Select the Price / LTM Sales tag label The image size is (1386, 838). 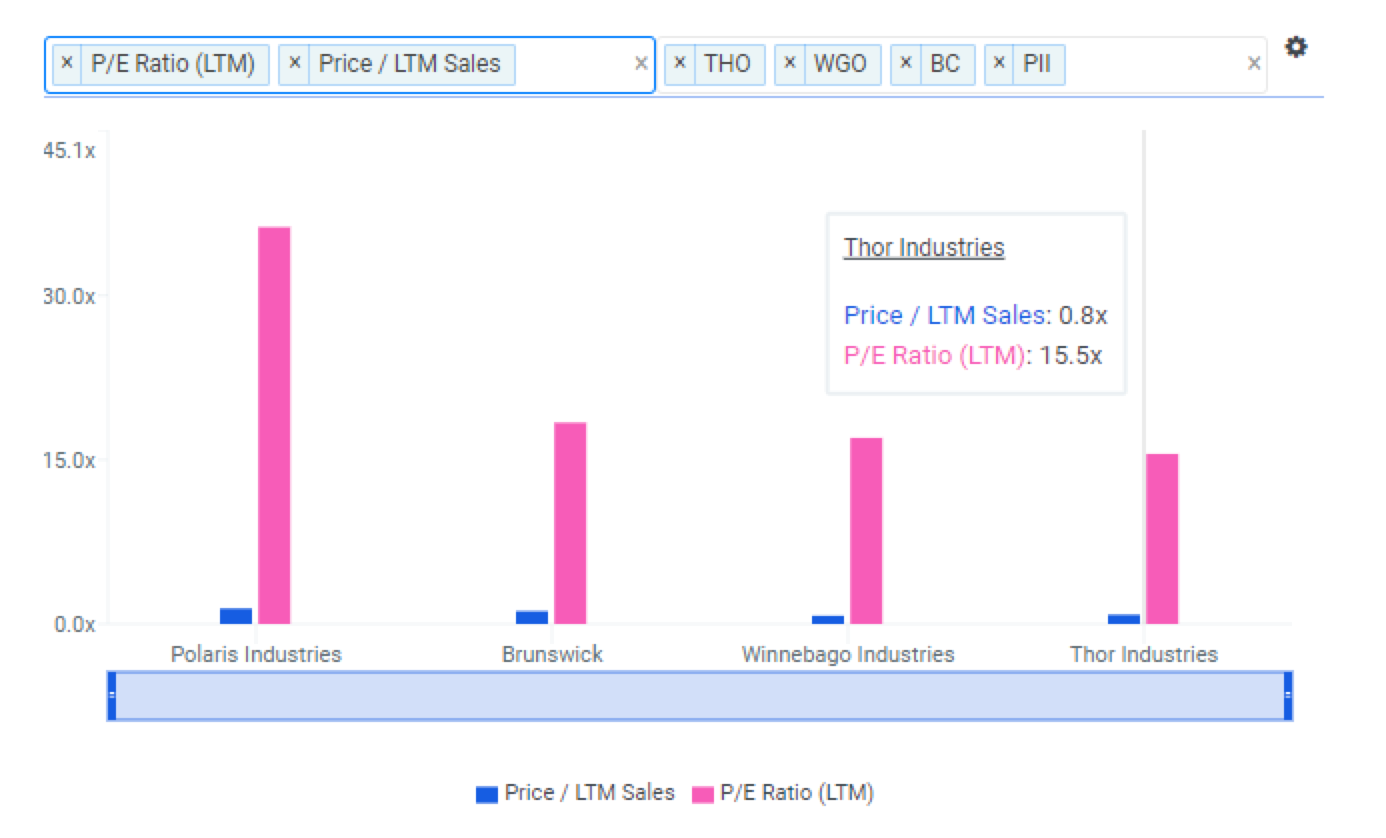coord(410,64)
